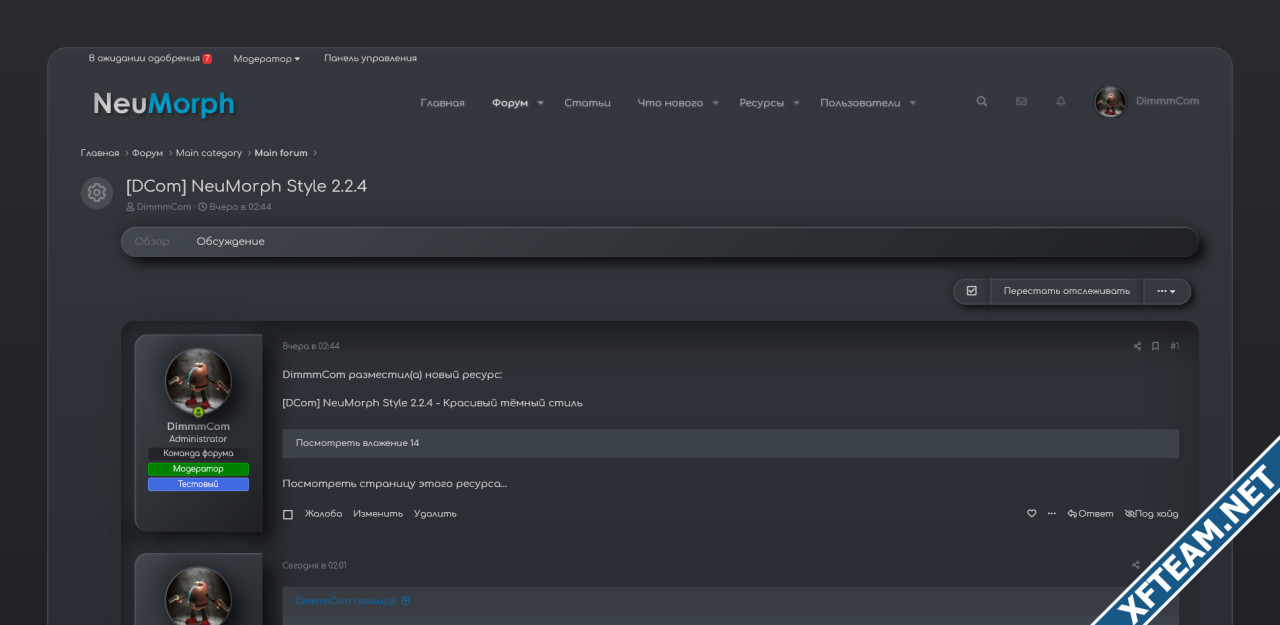The height and width of the screenshot is (625, 1280).
Task: Click the blue Тестовый banner
Action: [x=198, y=484]
